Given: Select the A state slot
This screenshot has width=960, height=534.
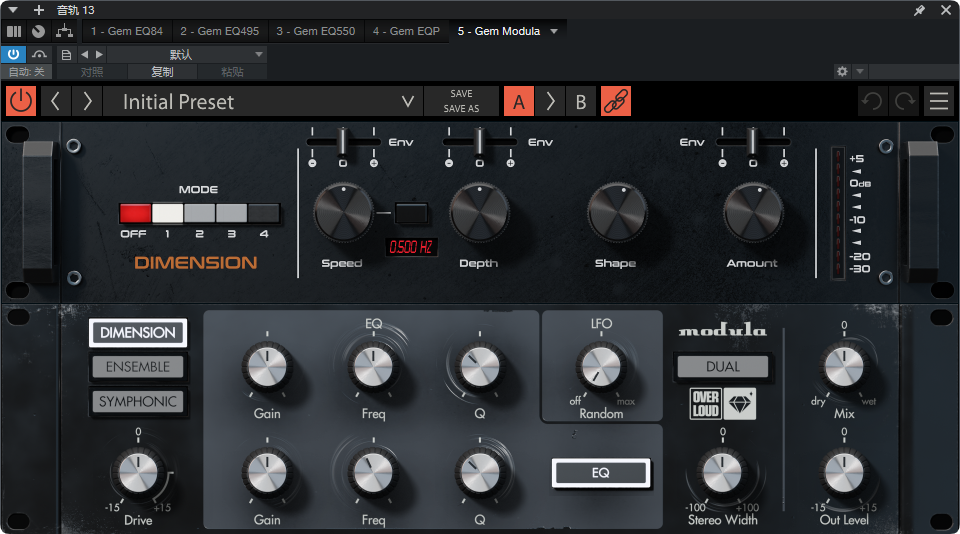Looking at the screenshot, I should [x=519, y=101].
